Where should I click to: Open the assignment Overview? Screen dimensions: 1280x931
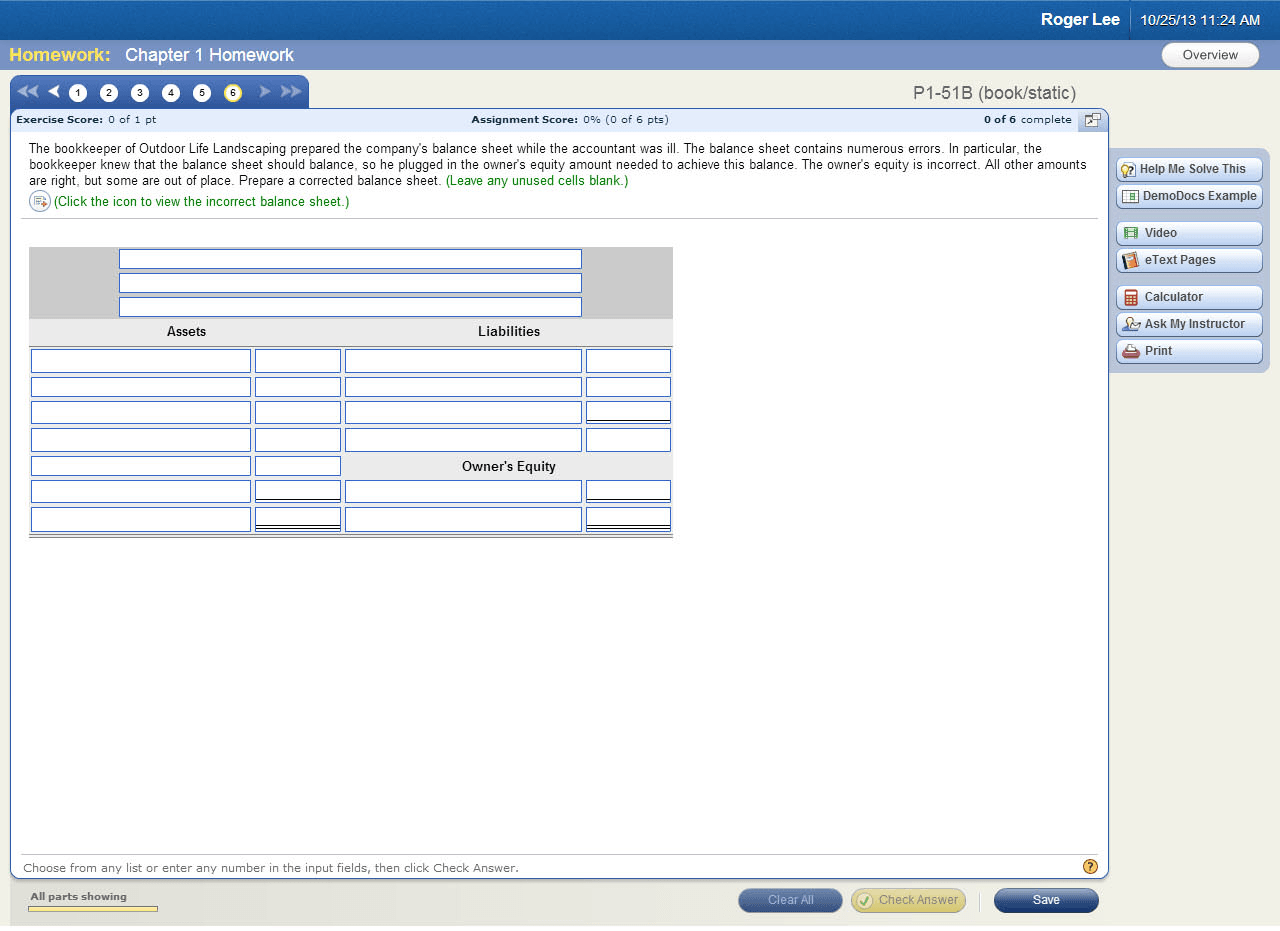click(1210, 55)
